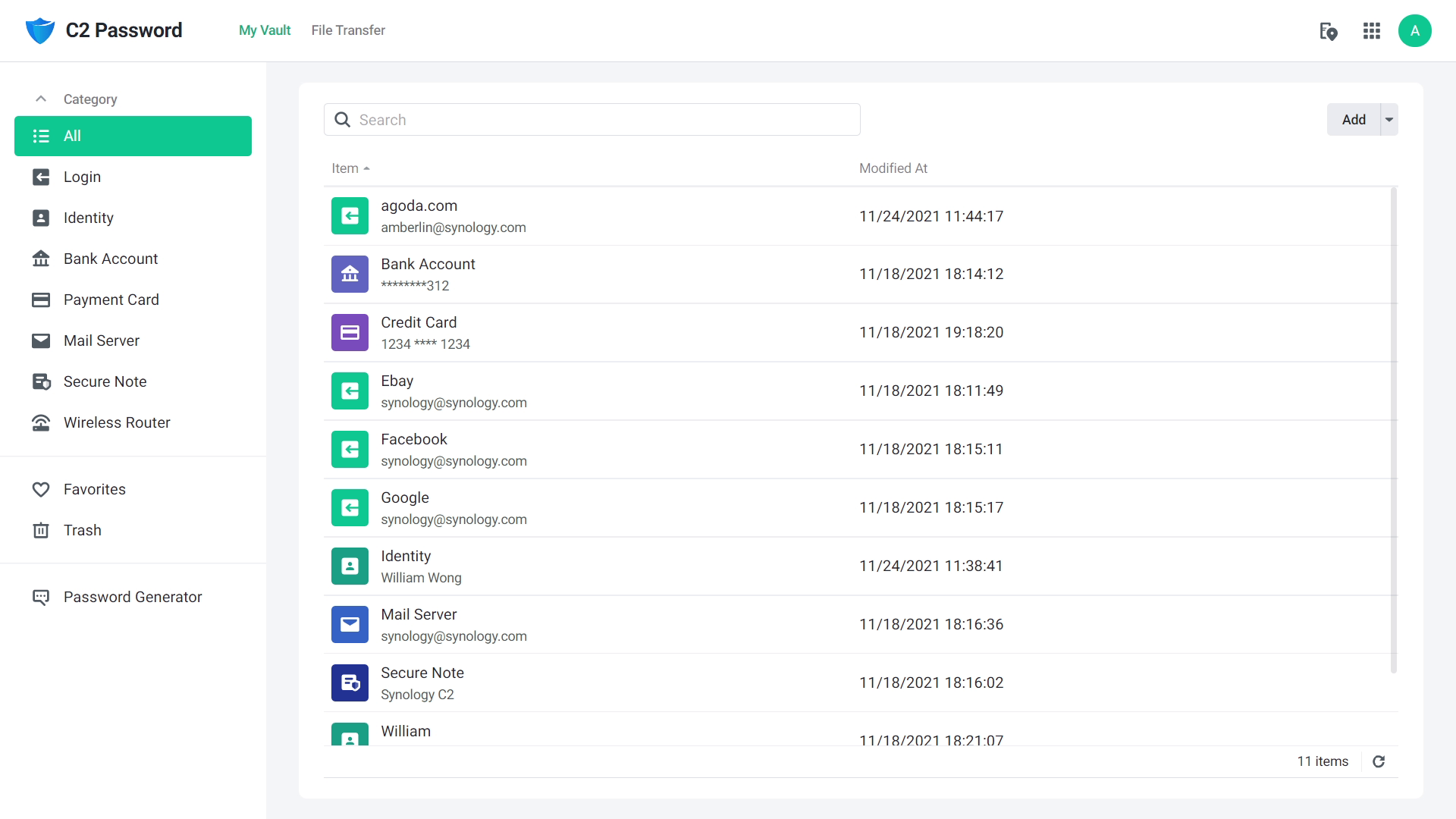This screenshot has height=819, width=1456.
Task: Click the item list vertical scrollbar
Action: coord(1394,430)
